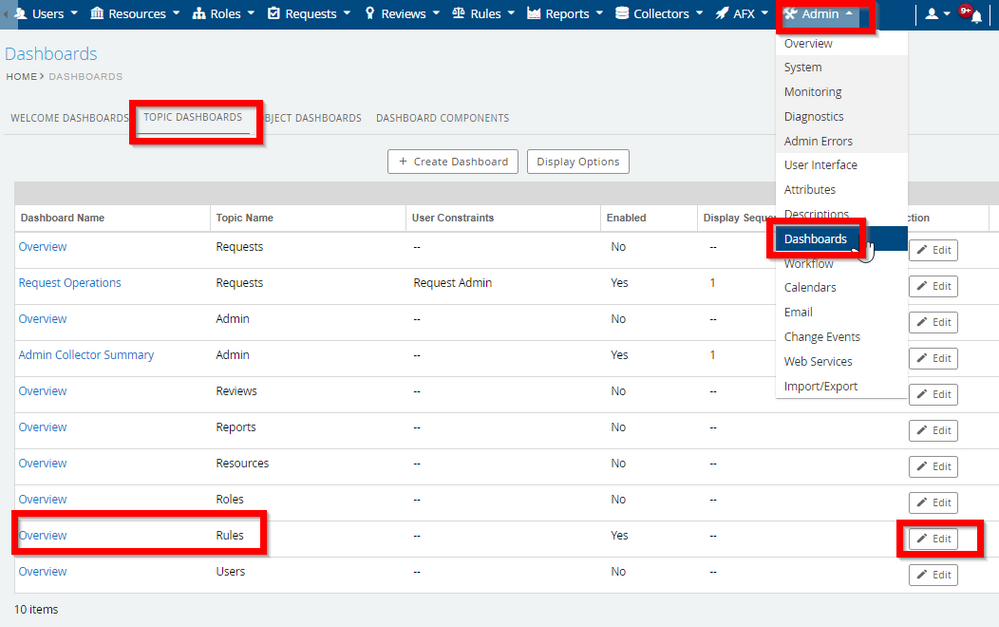Click the Display Options button
The width and height of the screenshot is (999, 627).
(577, 162)
